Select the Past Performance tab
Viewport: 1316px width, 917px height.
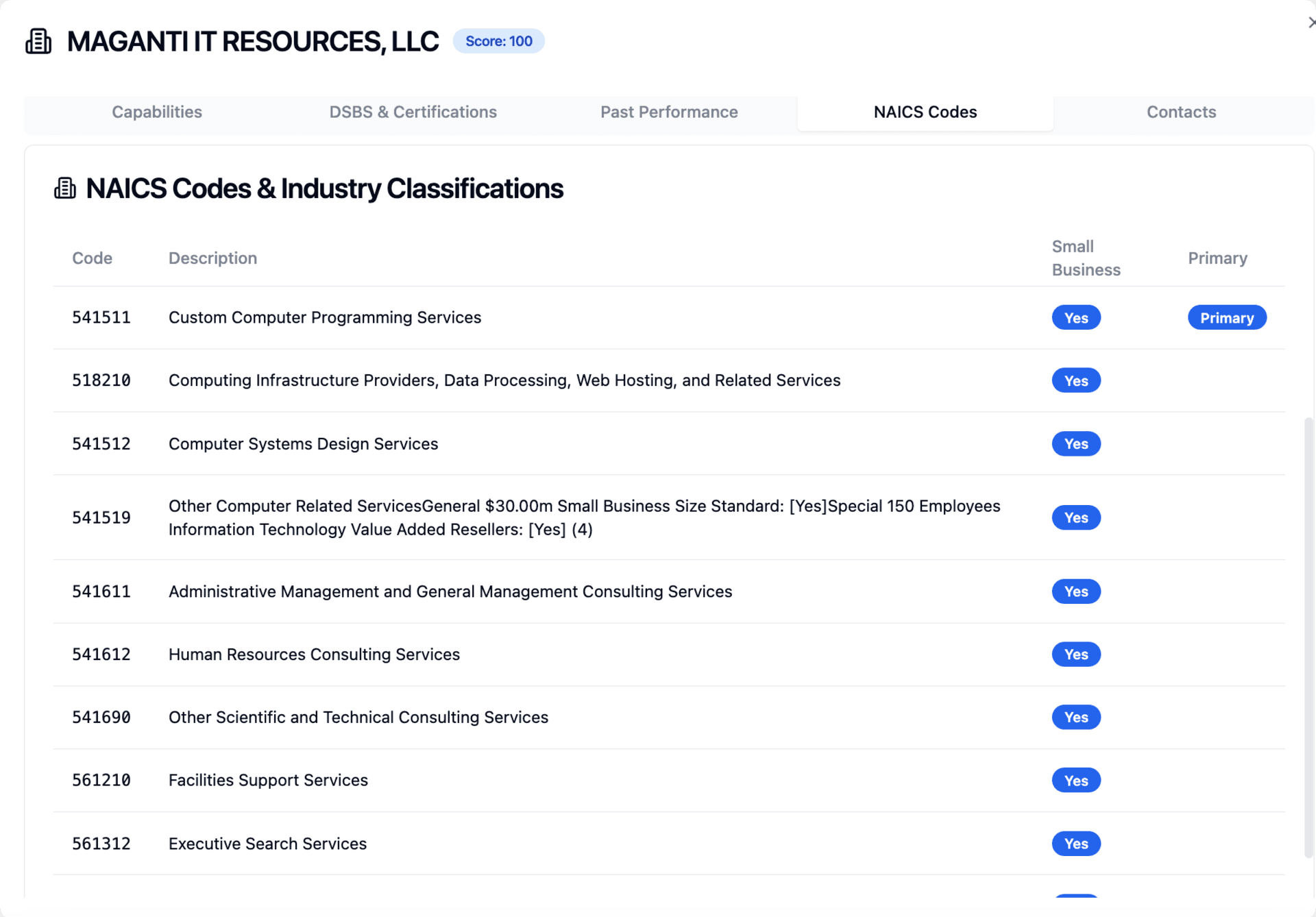[669, 112]
